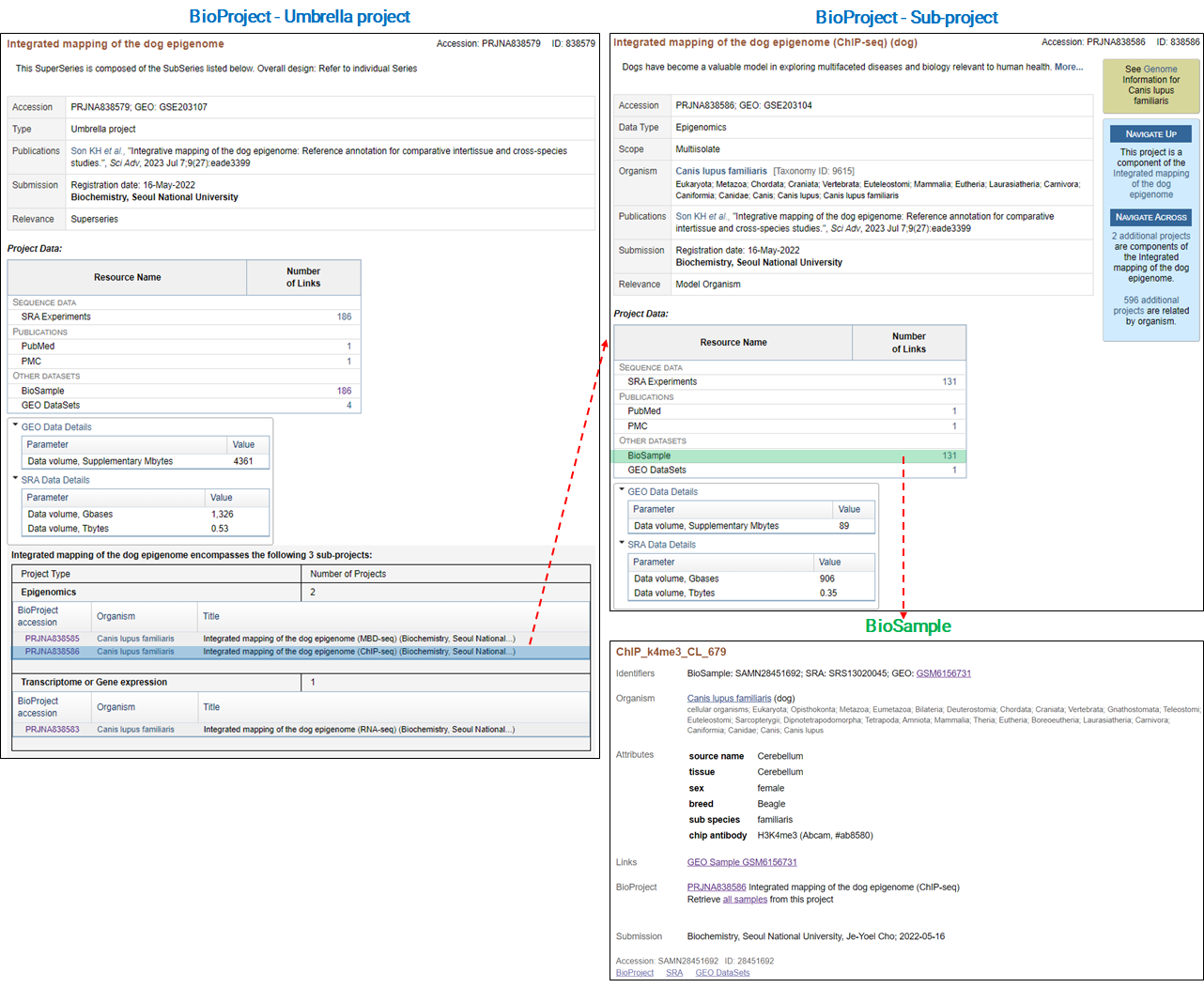The width and height of the screenshot is (1204, 988).
Task: Open BioSample count 131
Action: tap(949, 455)
